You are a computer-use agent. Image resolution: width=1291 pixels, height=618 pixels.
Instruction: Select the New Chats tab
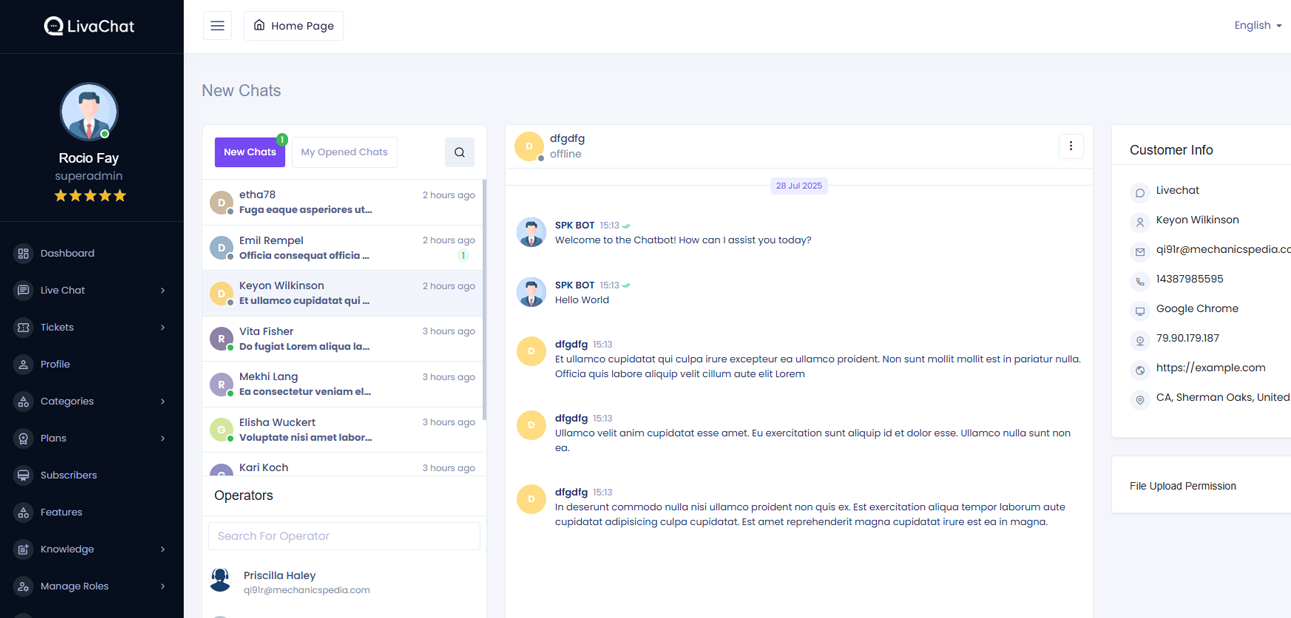[x=249, y=153]
